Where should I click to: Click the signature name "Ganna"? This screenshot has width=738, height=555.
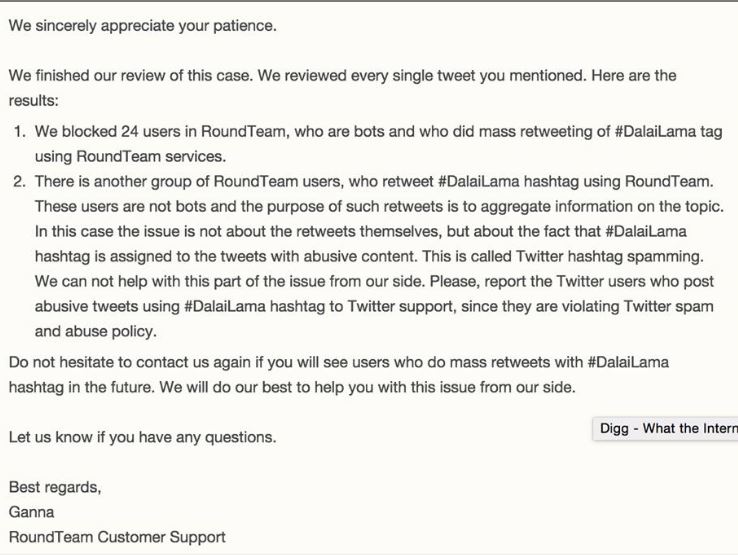point(31,512)
